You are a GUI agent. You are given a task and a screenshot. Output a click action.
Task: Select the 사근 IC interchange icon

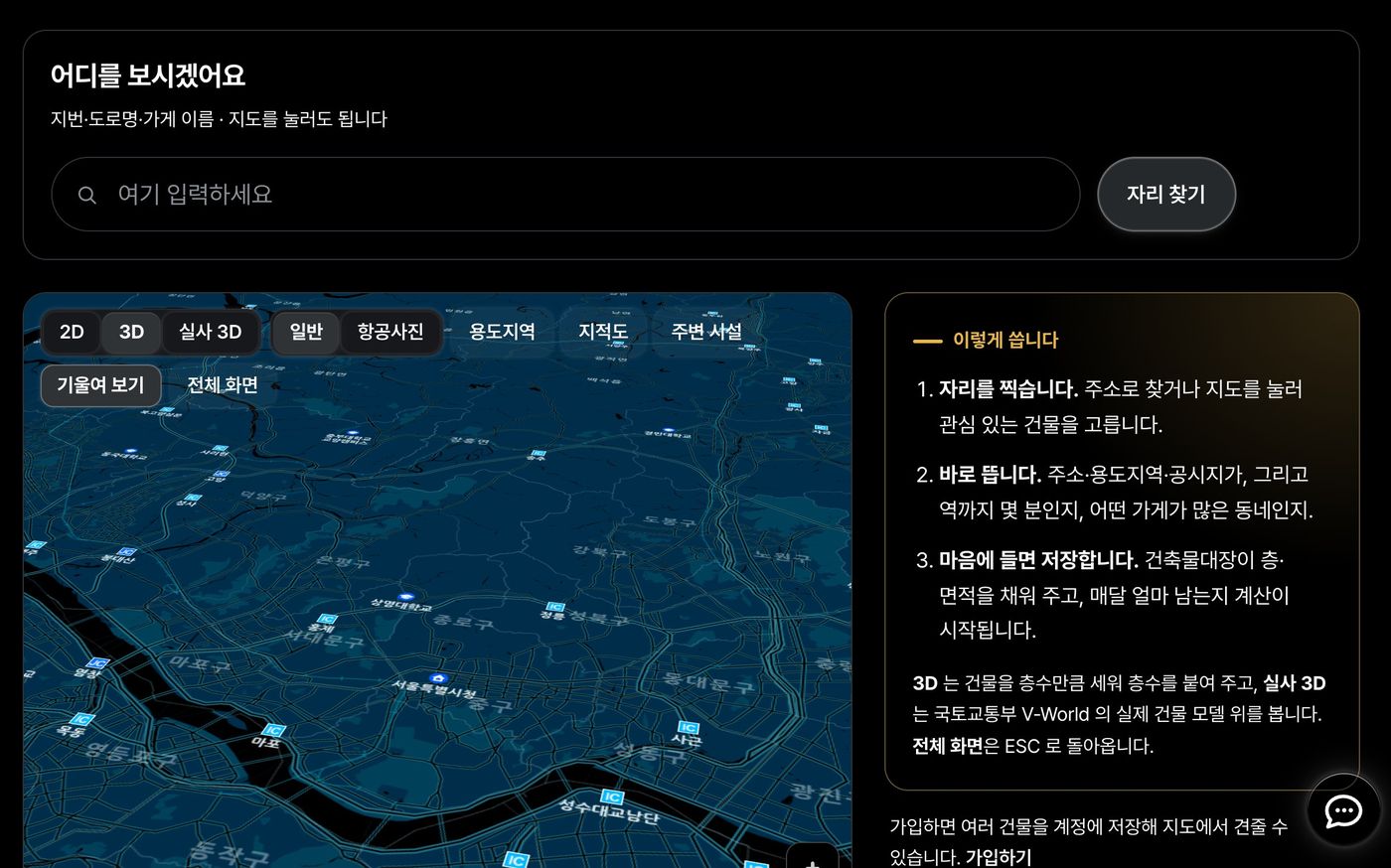687,728
